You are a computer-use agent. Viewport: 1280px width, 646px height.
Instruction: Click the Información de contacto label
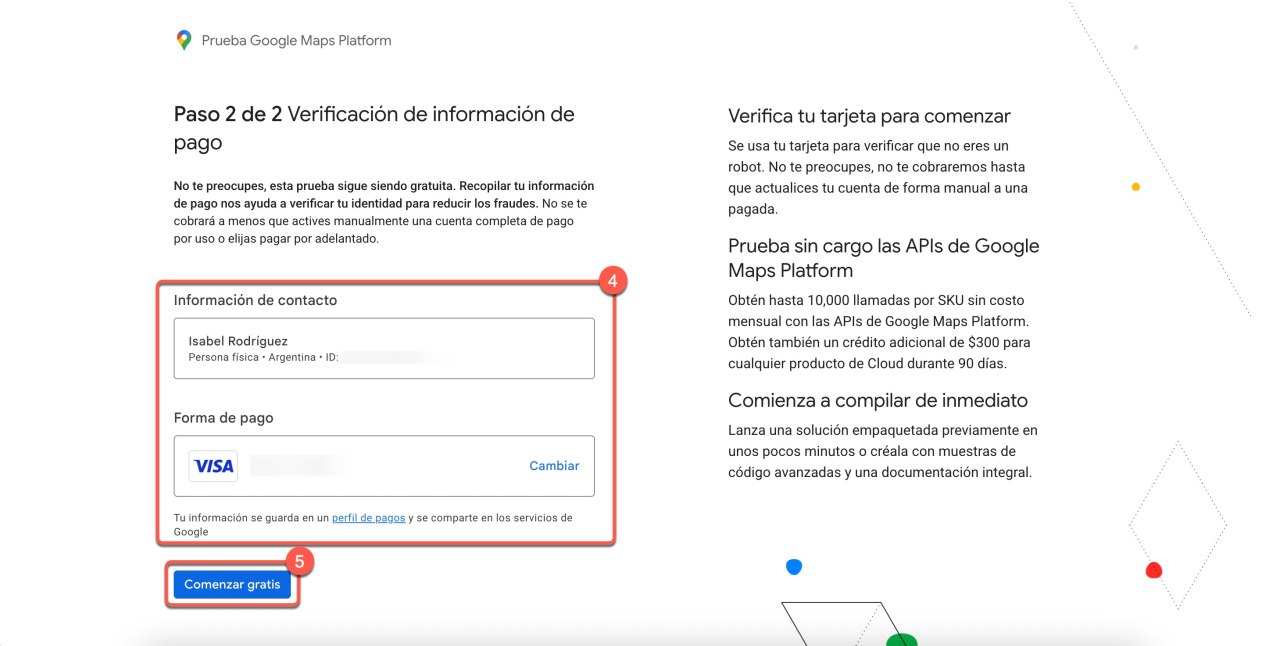coord(256,300)
